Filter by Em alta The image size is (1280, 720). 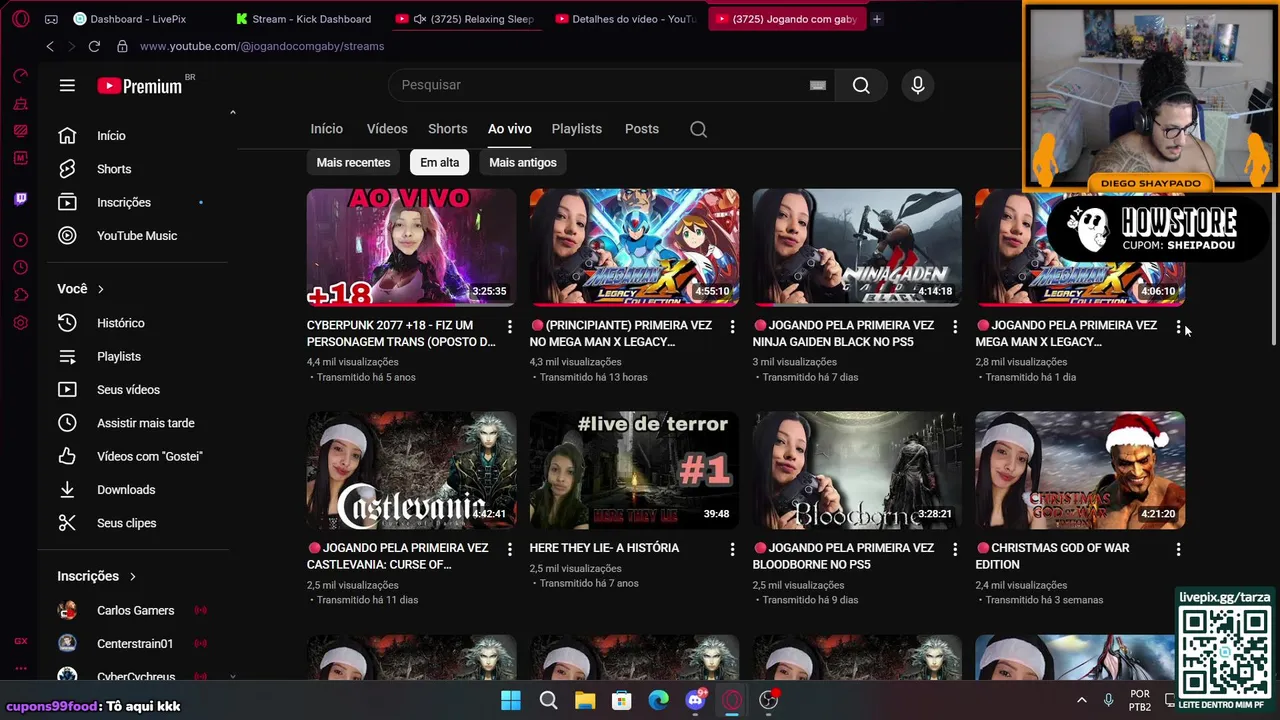pyautogui.click(x=440, y=163)
